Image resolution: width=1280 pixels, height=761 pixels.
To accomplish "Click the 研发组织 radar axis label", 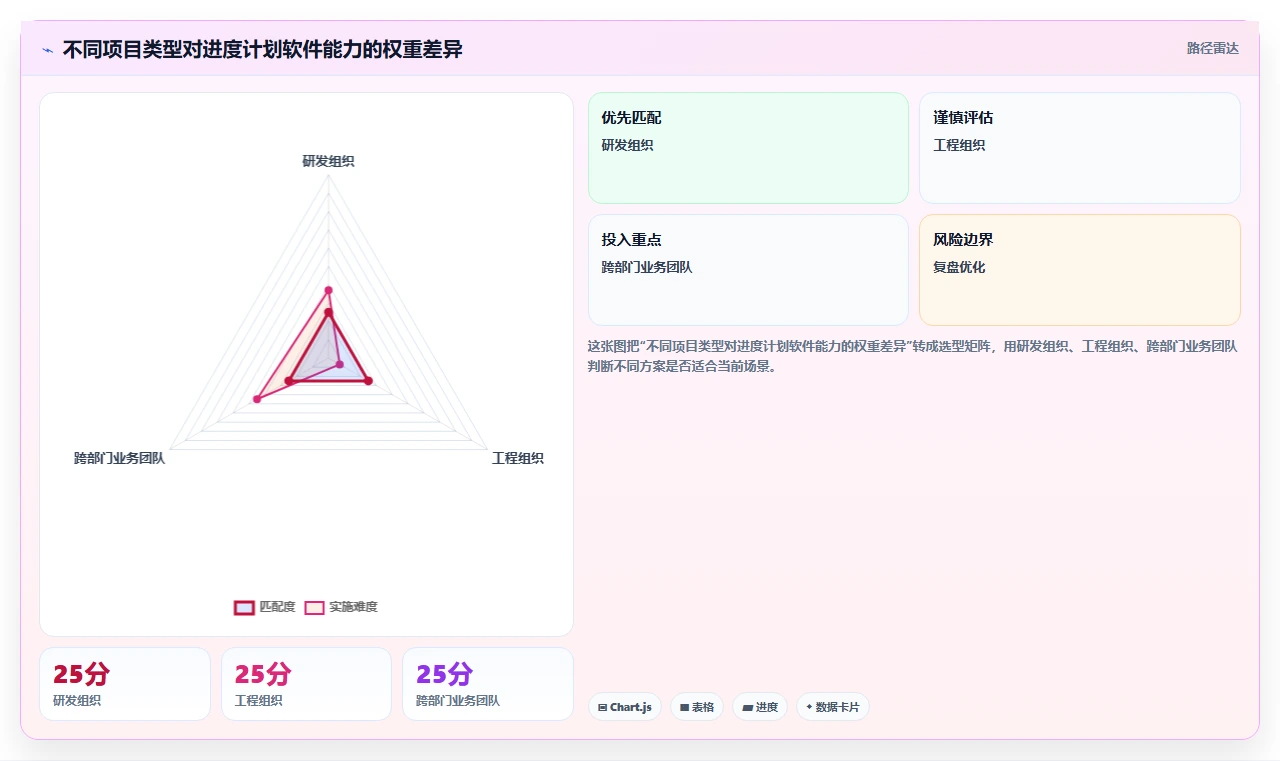I will coord(328,161).
